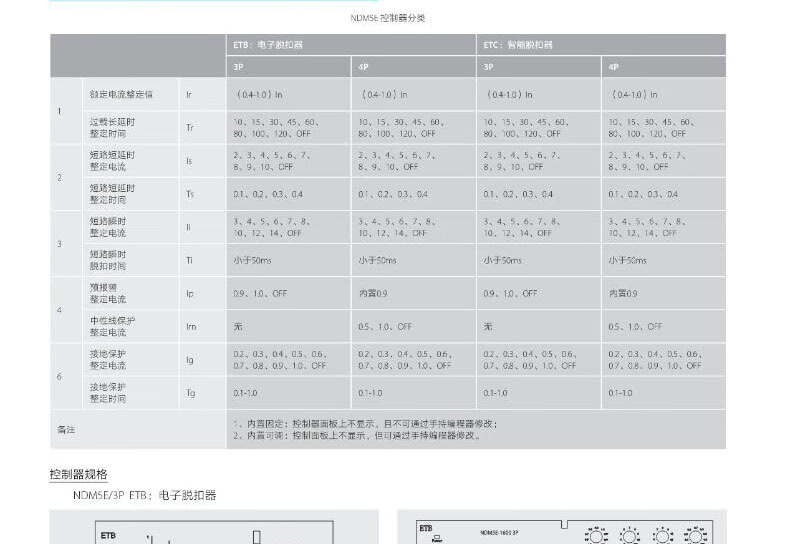The width and height of the screenshot is (790, 544).
Task: Select the ETB：电子脱扣器 table header
Action: coord(267,45)
